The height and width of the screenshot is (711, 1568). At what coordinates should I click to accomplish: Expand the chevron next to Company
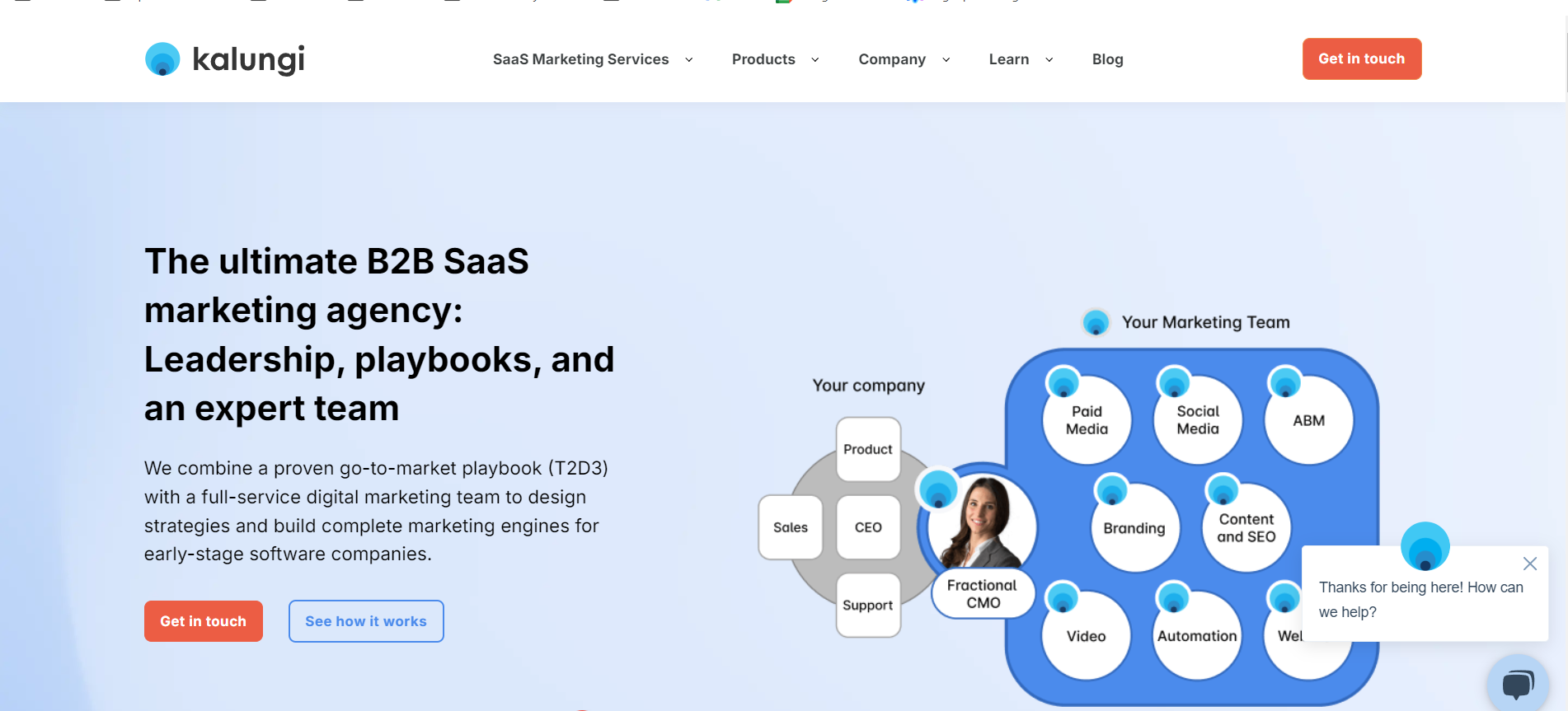tap(946, 59)
